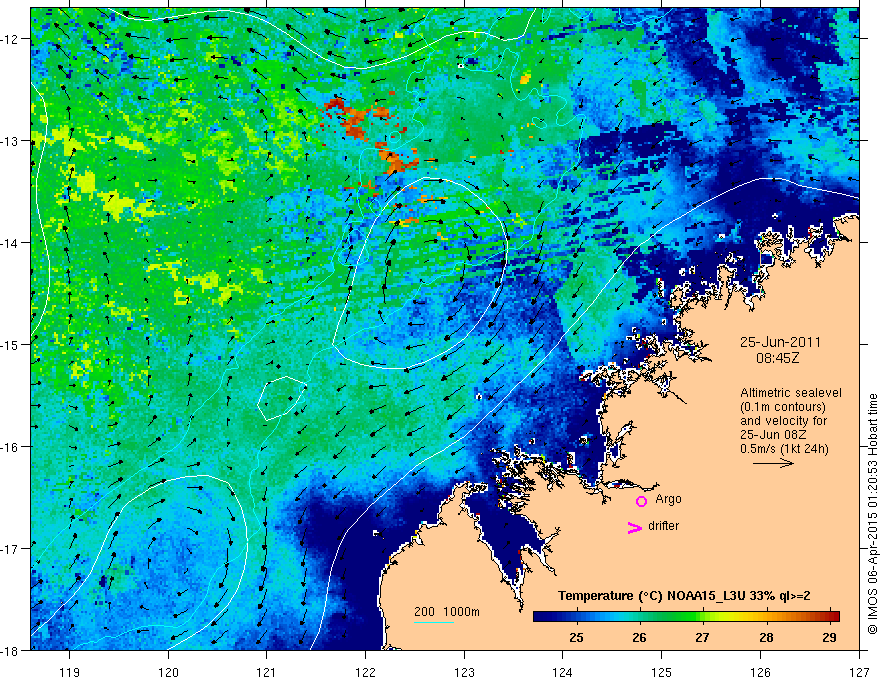Click the '125' longitude axis label

tap(662, 672)
